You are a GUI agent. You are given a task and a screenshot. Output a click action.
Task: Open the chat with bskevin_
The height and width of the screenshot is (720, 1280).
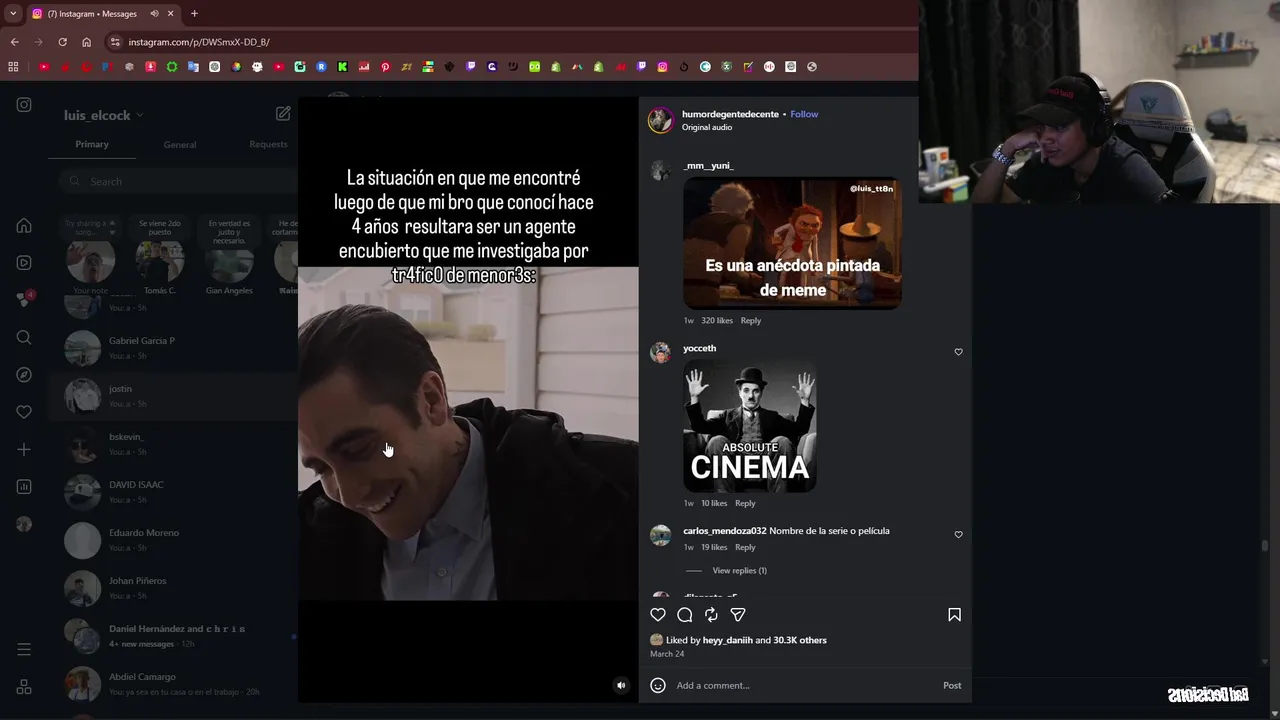(x=172, y=444)
